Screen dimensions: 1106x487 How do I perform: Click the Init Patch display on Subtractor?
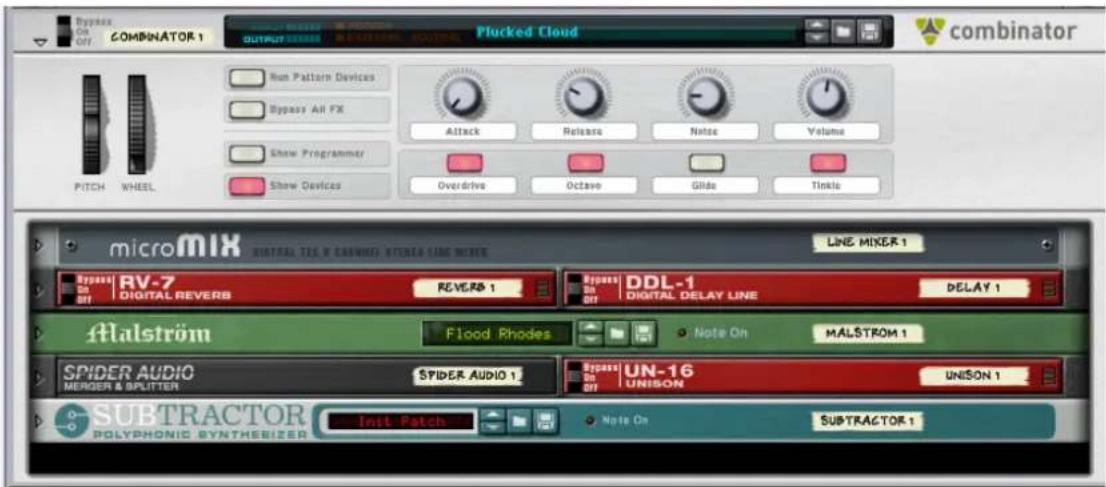(401, 422)
